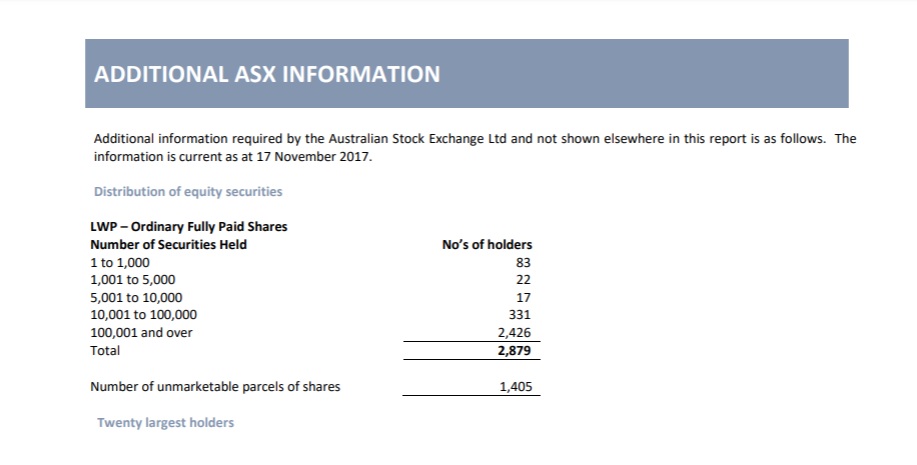
Task: Click the unmarketable parcels value 1,405
Action: point(516,387)
